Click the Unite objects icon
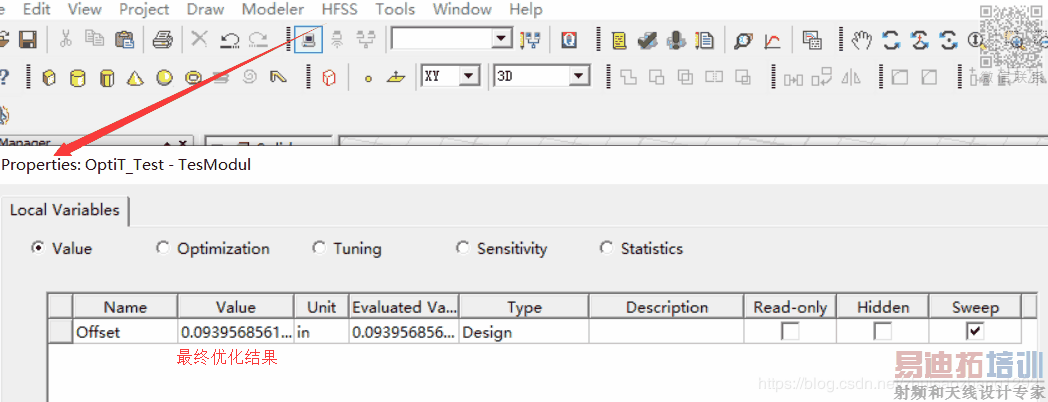The width and height of the screenshot is (1048, 402). click(x=628, y=78)
